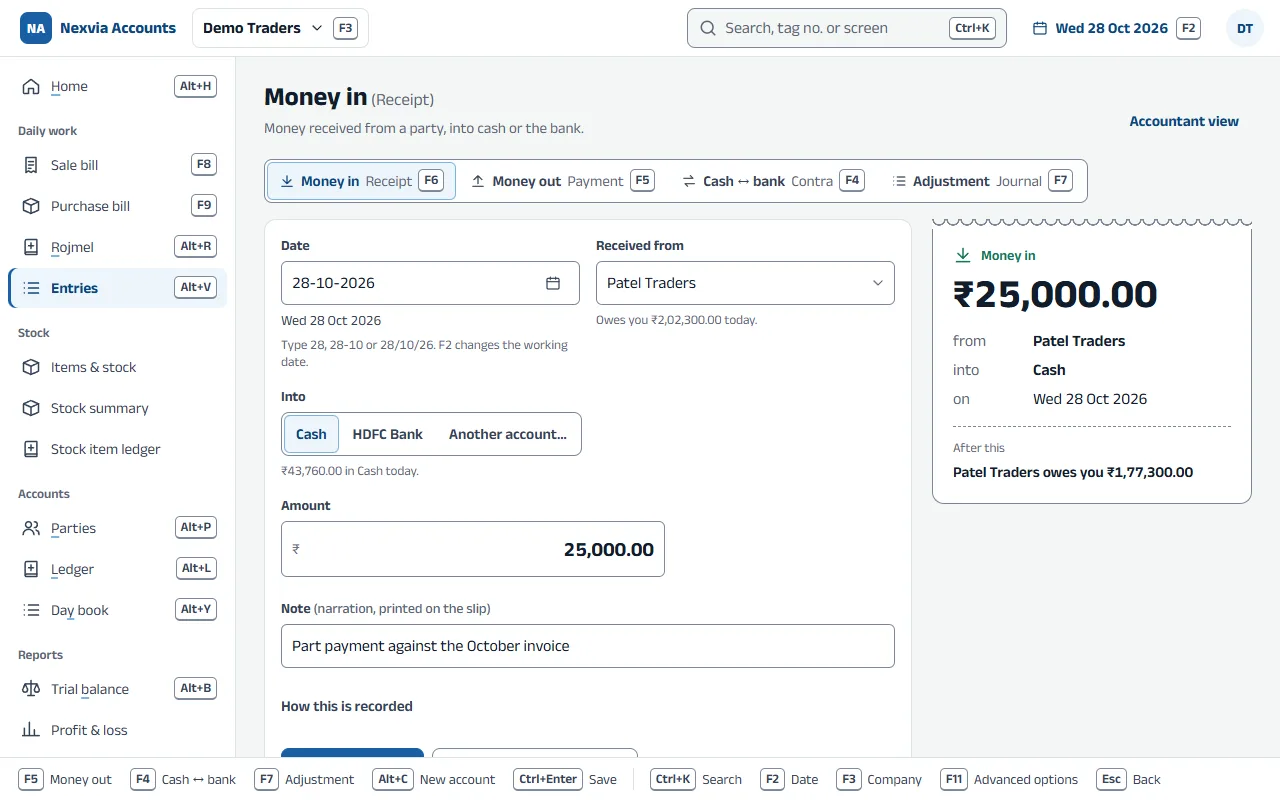The image size is (1280, 800).
Task: Open Sale bill via its receipt icon
Action: 31,165
